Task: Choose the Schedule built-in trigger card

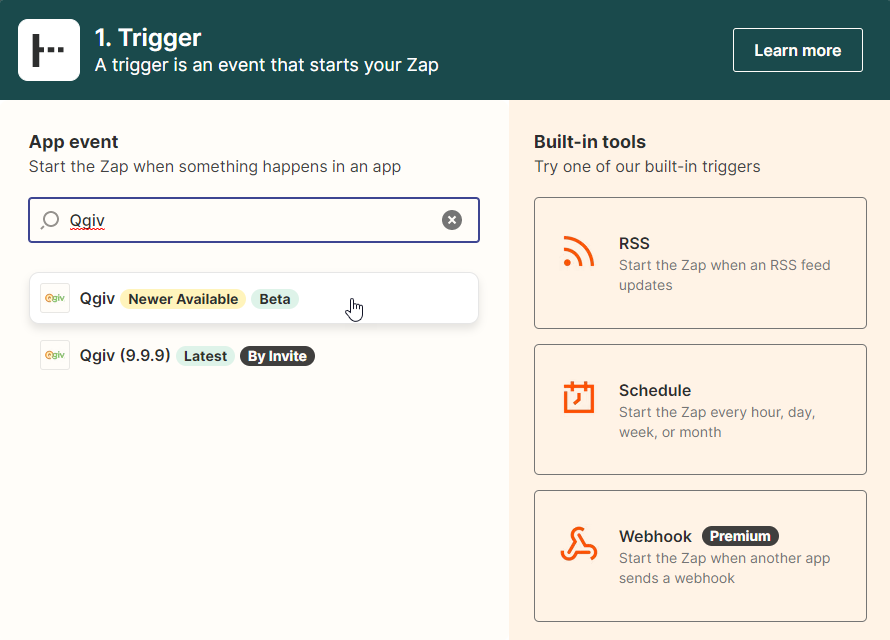Action: [700, 410]
